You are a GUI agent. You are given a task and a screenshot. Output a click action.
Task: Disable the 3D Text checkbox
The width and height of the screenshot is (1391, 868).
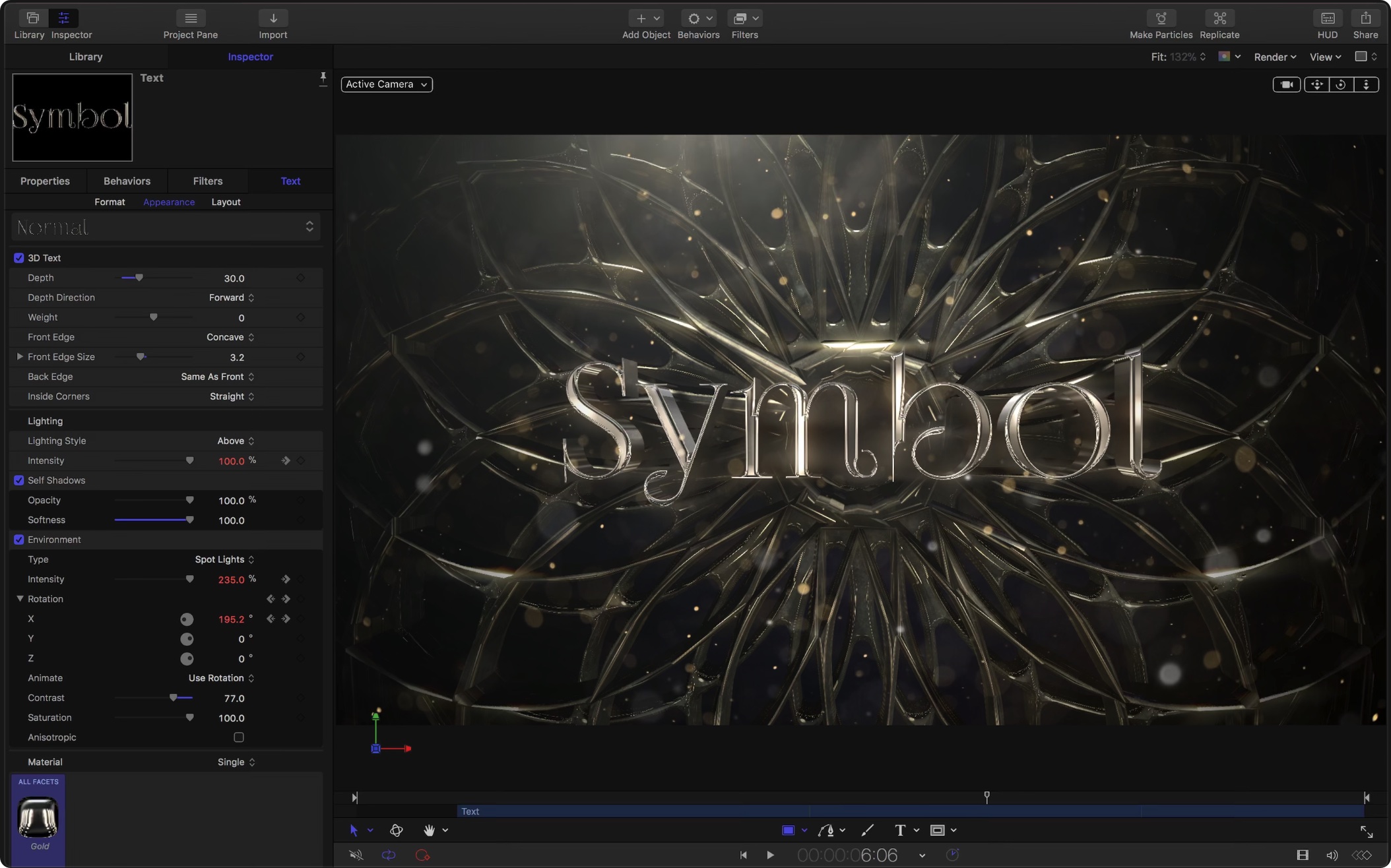tap(18, 258)
